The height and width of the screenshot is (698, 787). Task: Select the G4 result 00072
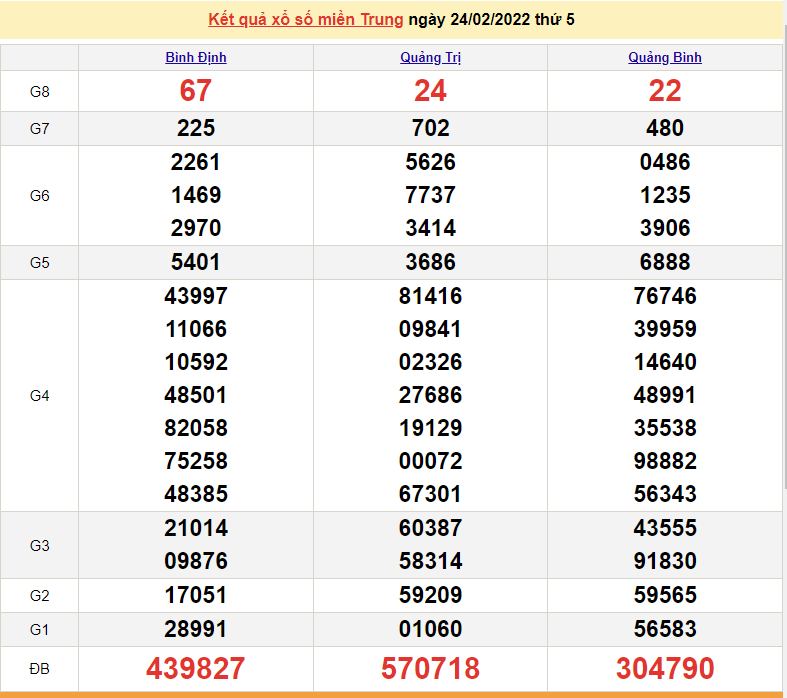[x=430, y=461]
